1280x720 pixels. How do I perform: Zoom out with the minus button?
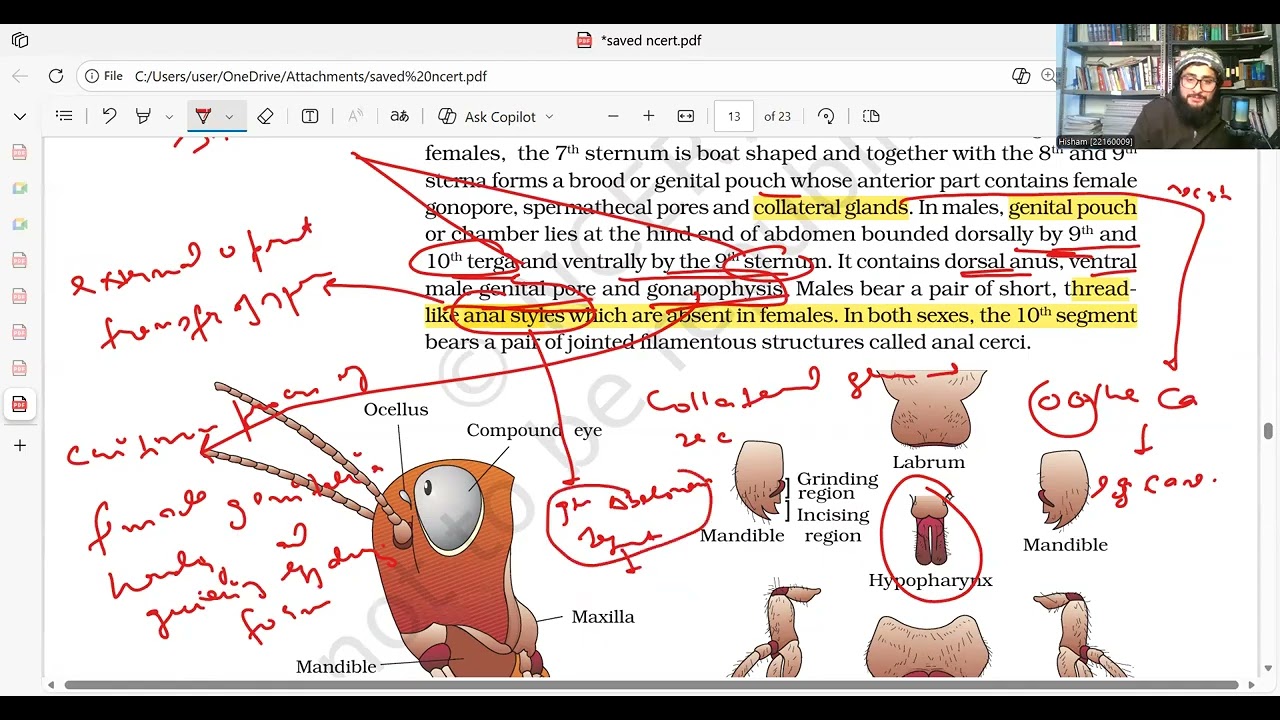click(613, 116)
